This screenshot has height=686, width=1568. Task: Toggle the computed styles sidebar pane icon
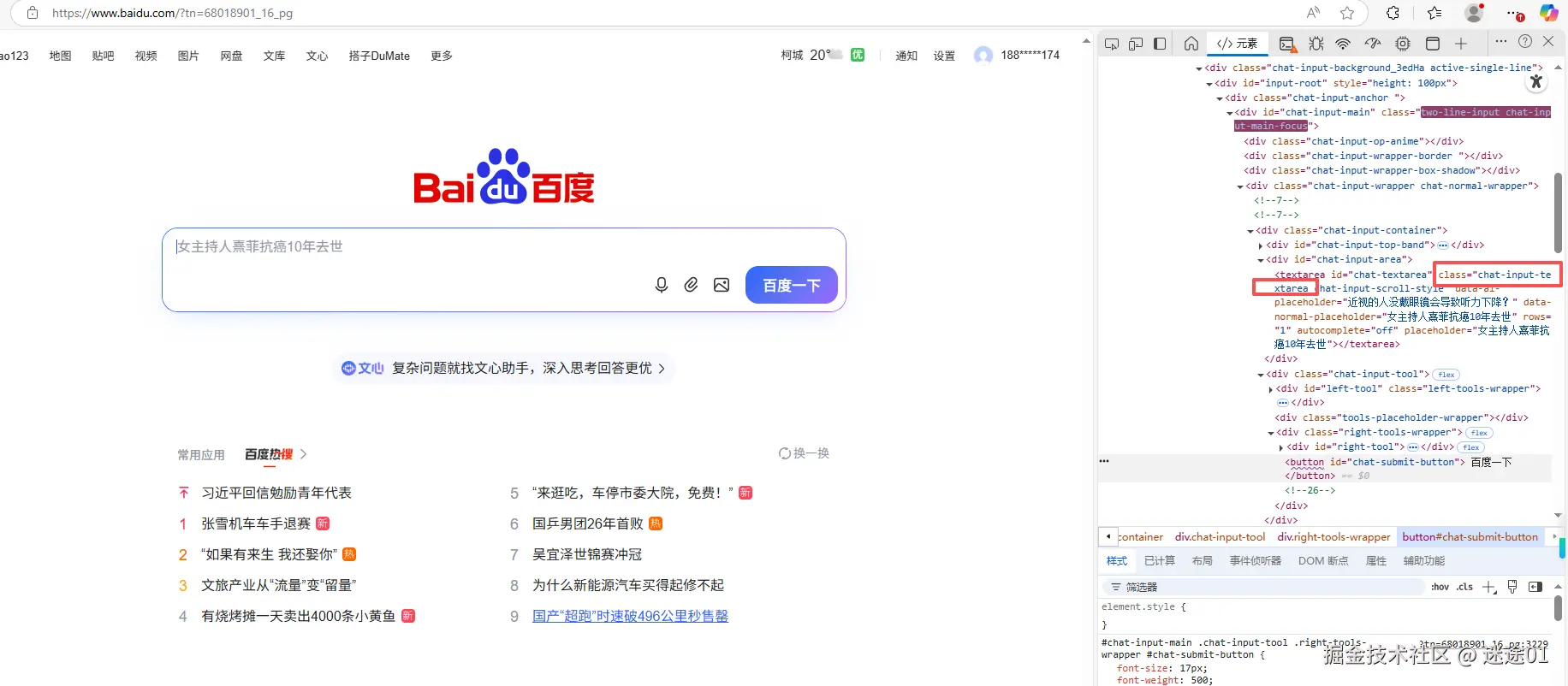coord(1535,587)
